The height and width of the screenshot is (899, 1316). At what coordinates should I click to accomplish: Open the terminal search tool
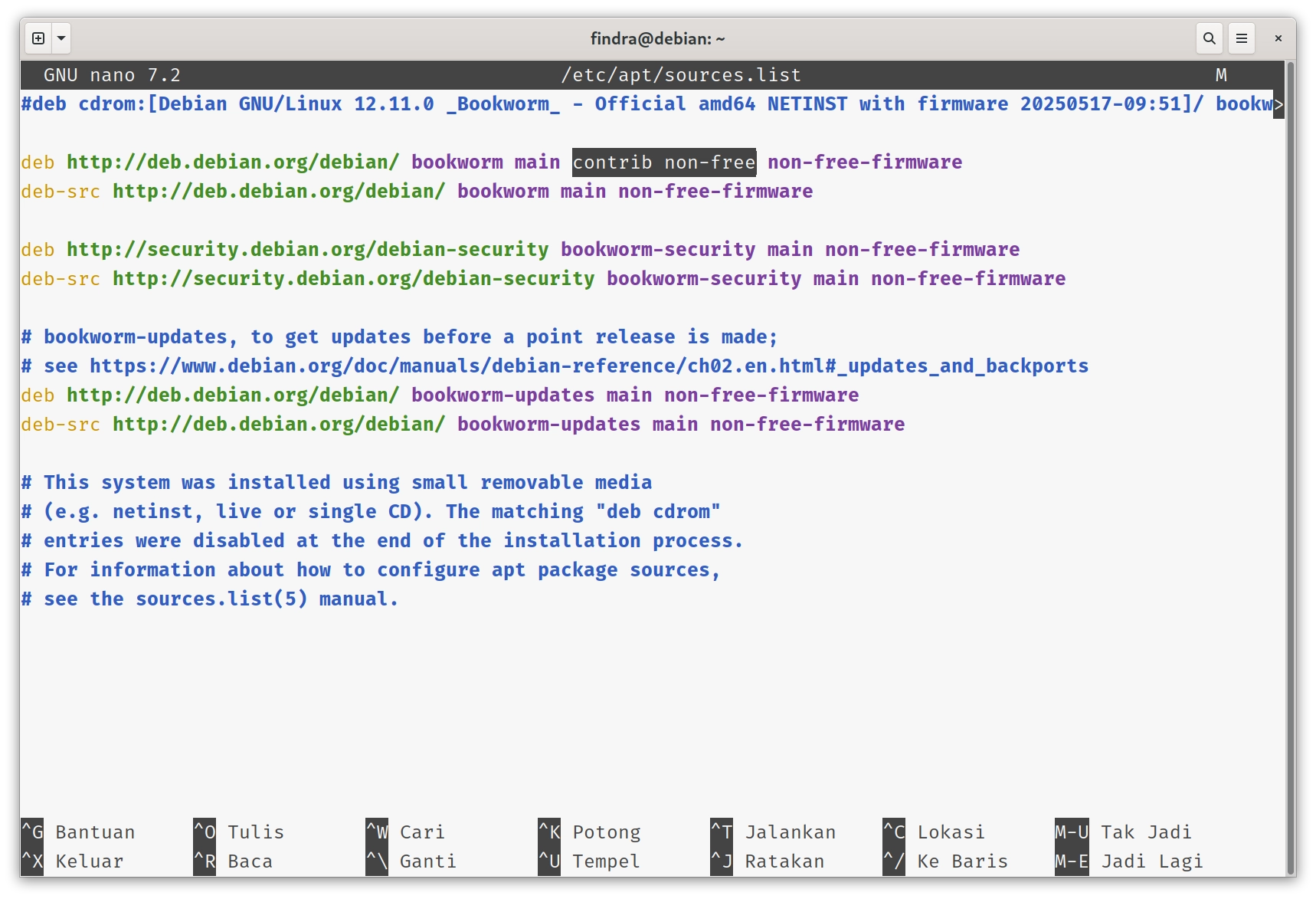(x=1209, y=38)
